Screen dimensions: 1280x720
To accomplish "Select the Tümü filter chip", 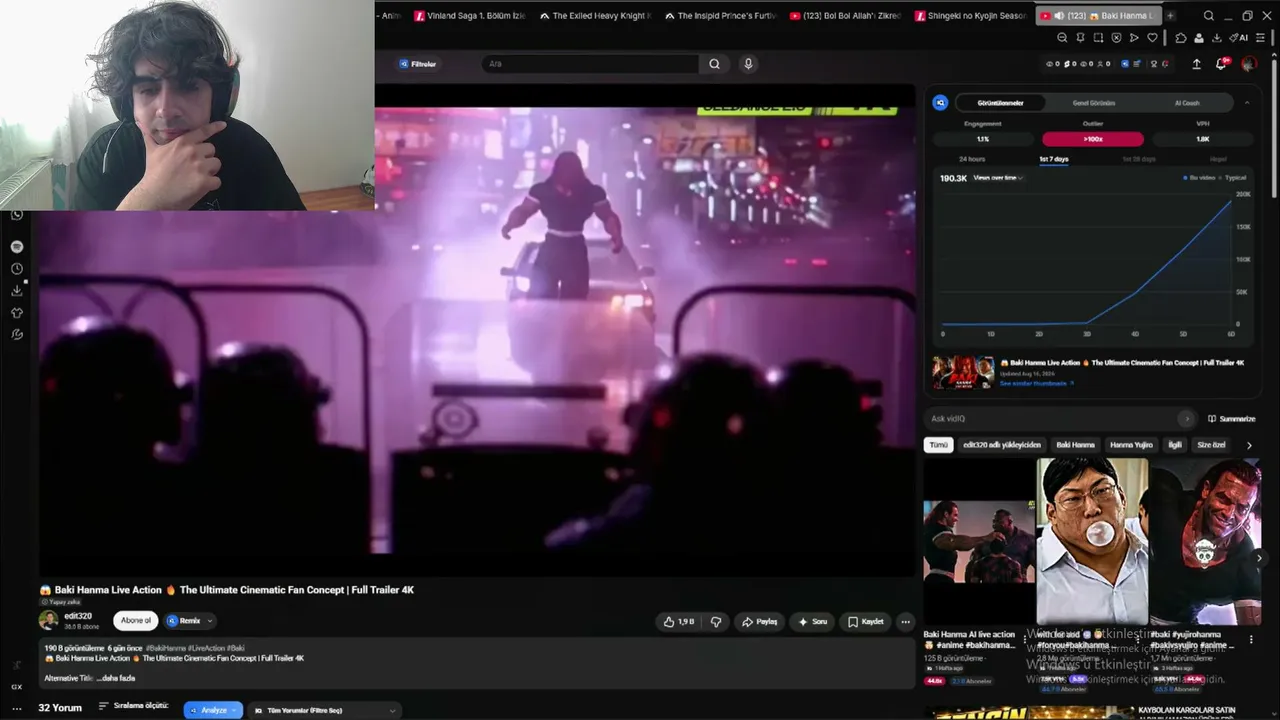I will (938, 445).
